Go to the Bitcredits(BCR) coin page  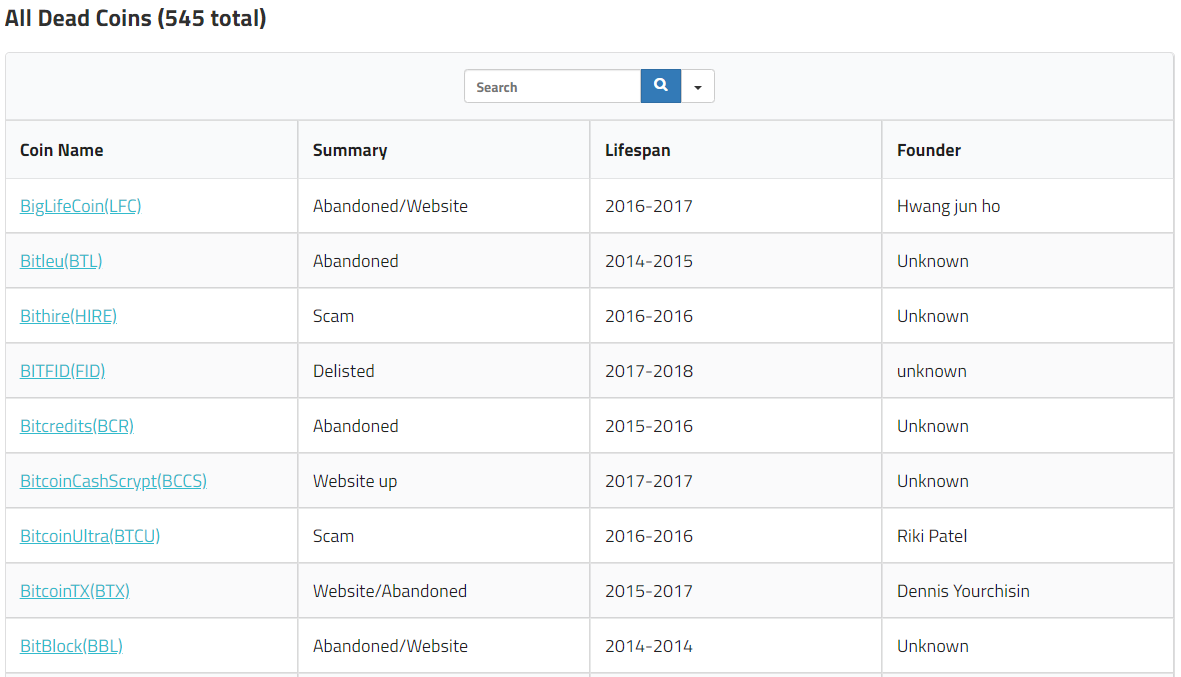pyautogui.click(x=77, y=426)
